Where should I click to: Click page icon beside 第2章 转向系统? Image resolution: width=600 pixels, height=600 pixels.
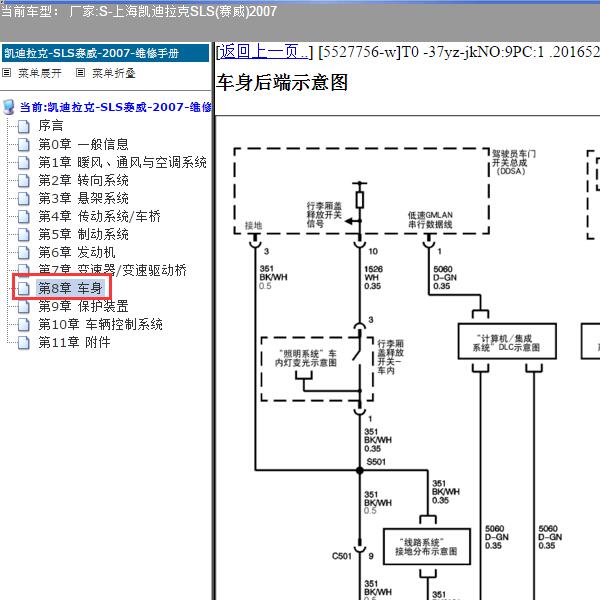click(x=24, y=180)
